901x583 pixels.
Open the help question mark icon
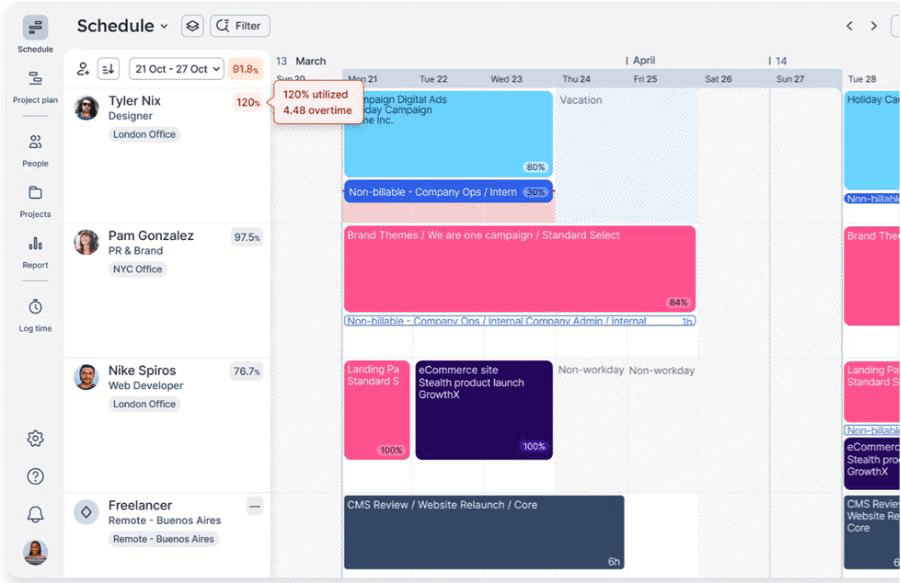(35, 476)
